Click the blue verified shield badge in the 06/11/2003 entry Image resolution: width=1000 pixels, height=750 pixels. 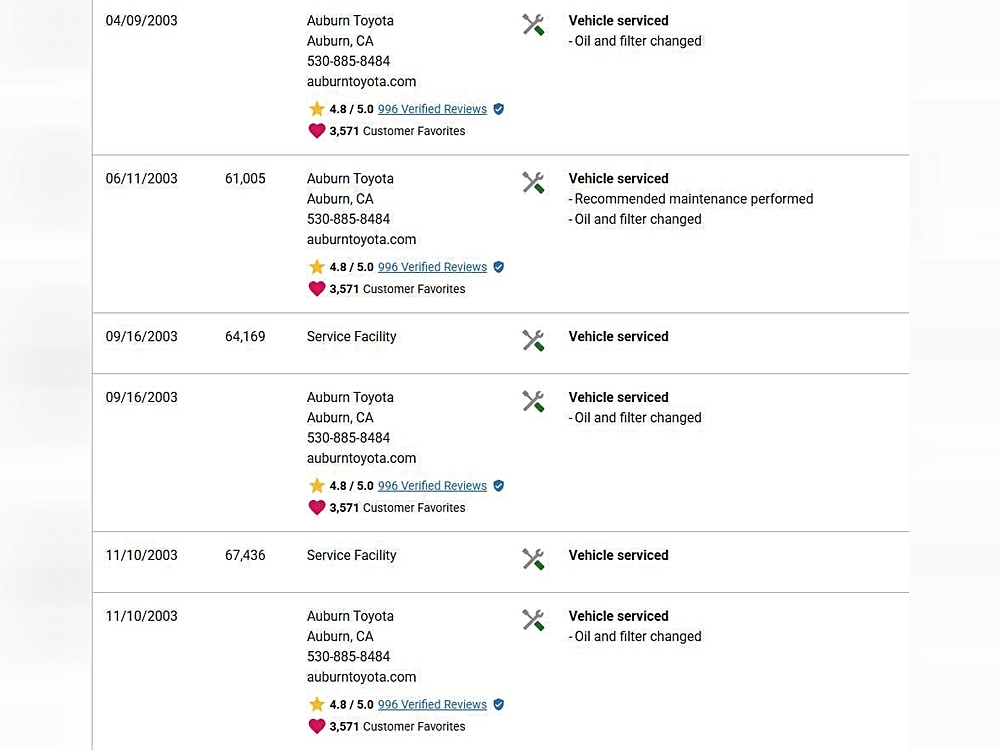[499, 267]
